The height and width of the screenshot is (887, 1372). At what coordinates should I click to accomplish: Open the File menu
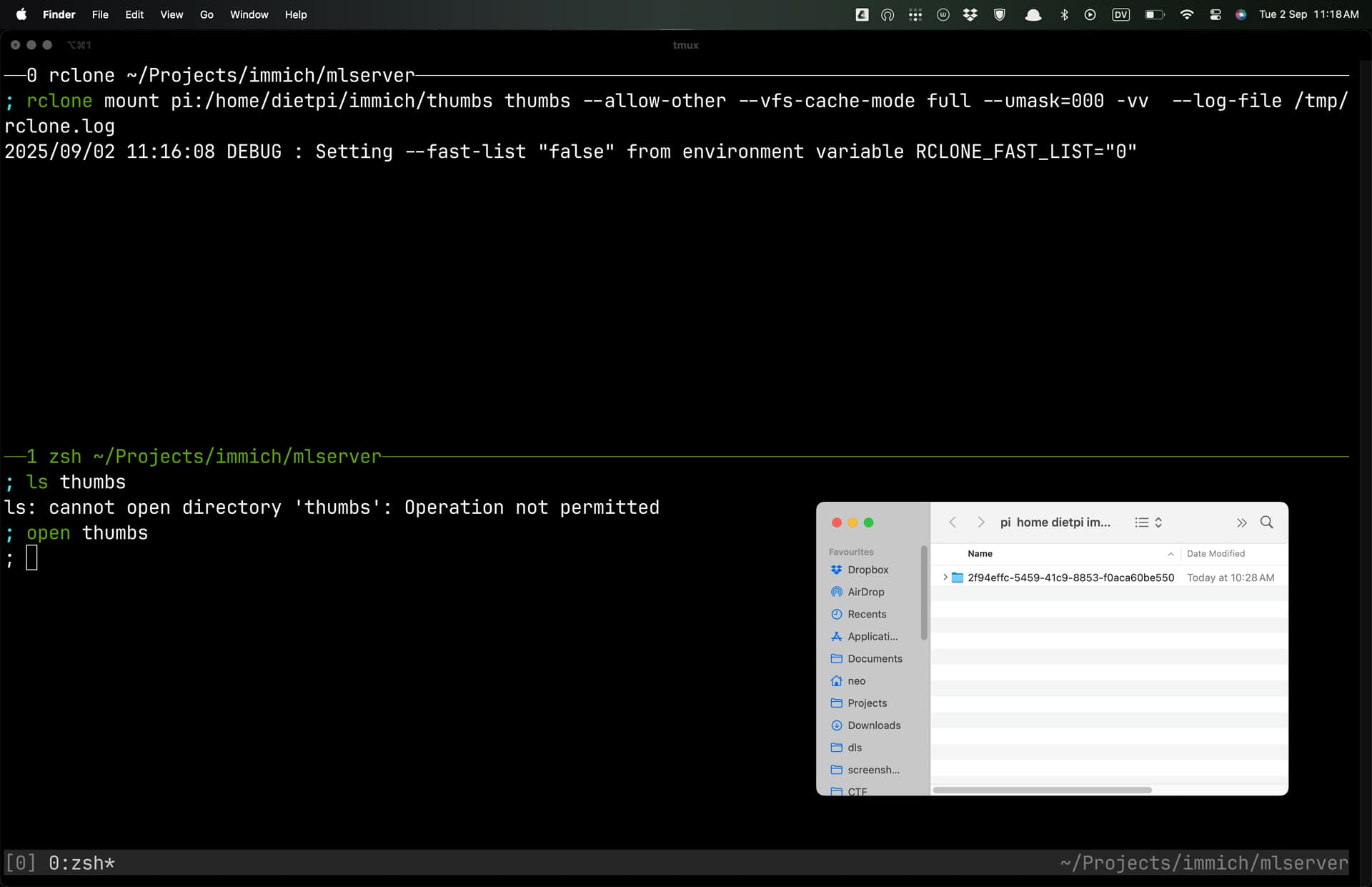(x=100, y=14)
